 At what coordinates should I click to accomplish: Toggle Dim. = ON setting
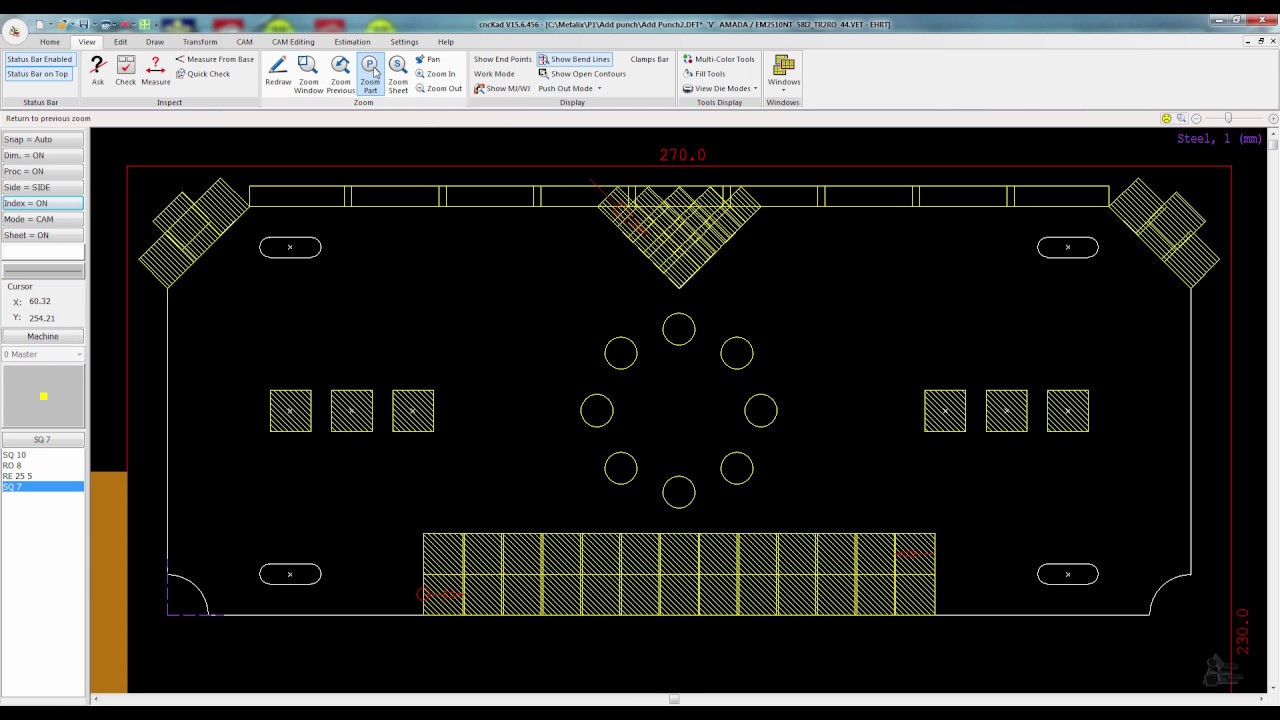point(43,155)
